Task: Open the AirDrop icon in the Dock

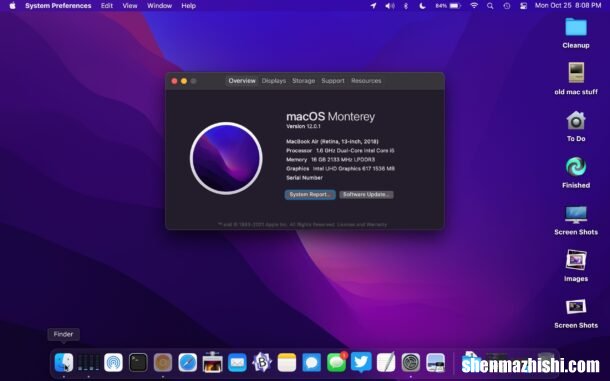Action: pos(113,362)
